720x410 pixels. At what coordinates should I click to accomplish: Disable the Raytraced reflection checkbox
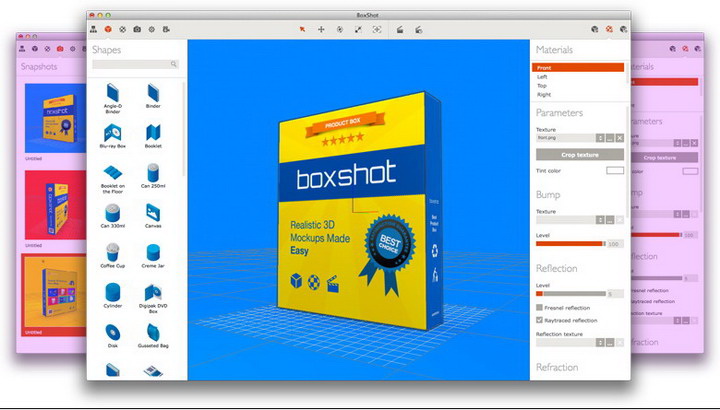pyautogui.click(x=540, y=320)
